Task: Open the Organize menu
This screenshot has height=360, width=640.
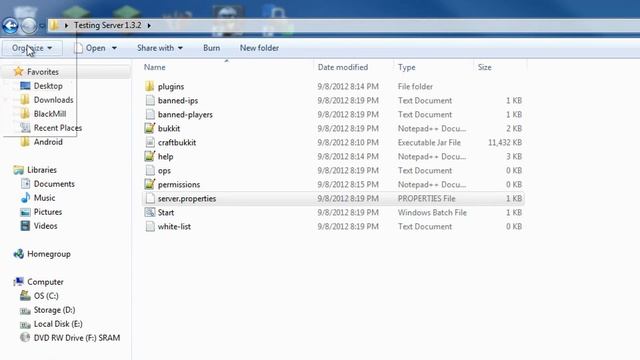Action: click(32, 48)
